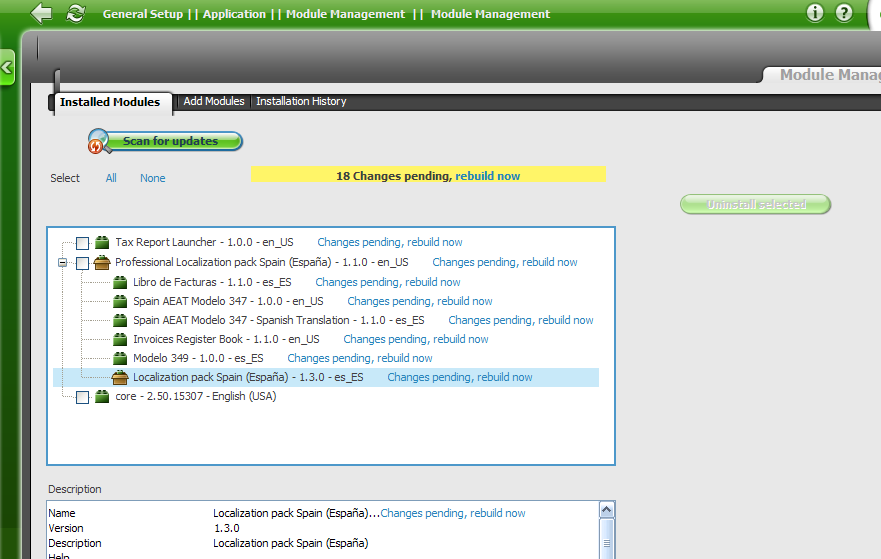Image resolution: width=881 pixels, height=559 pixels.
Task: Select All modules link
Action: click(111, 178)
